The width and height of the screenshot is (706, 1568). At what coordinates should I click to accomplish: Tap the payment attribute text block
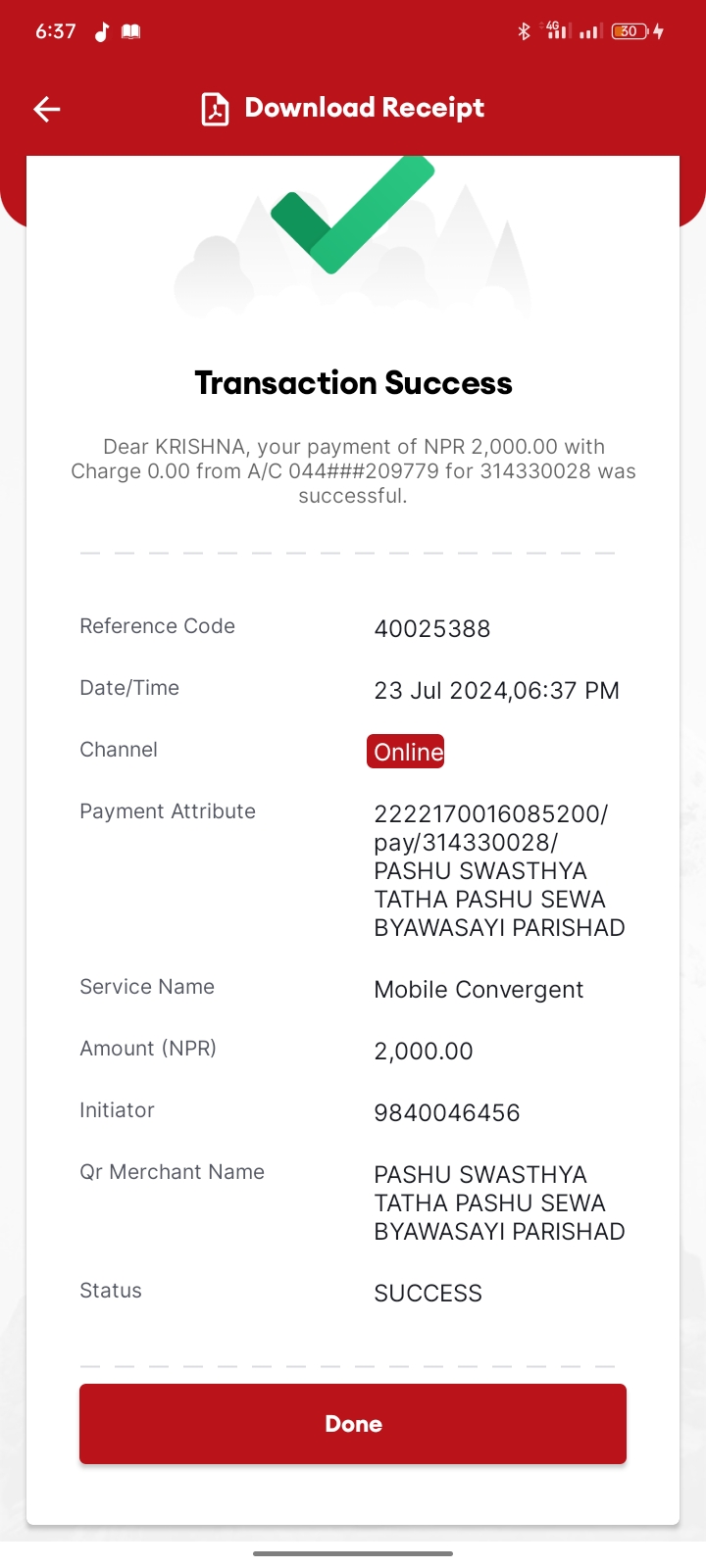coord(499,870)
